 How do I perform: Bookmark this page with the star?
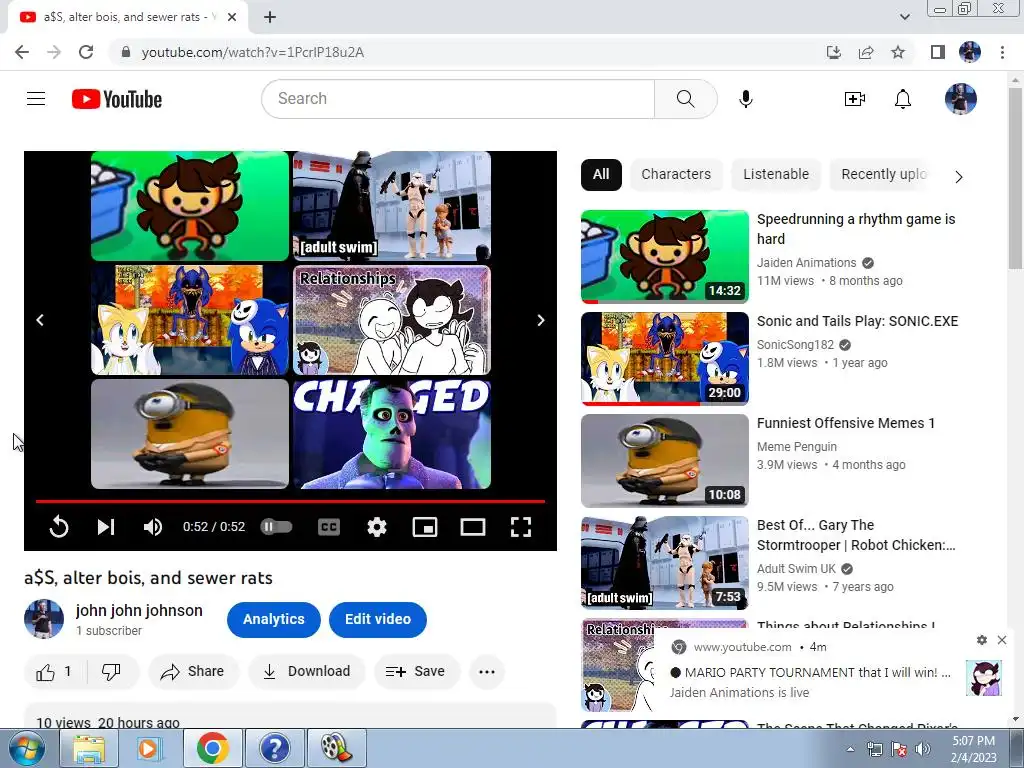(898, 52)
